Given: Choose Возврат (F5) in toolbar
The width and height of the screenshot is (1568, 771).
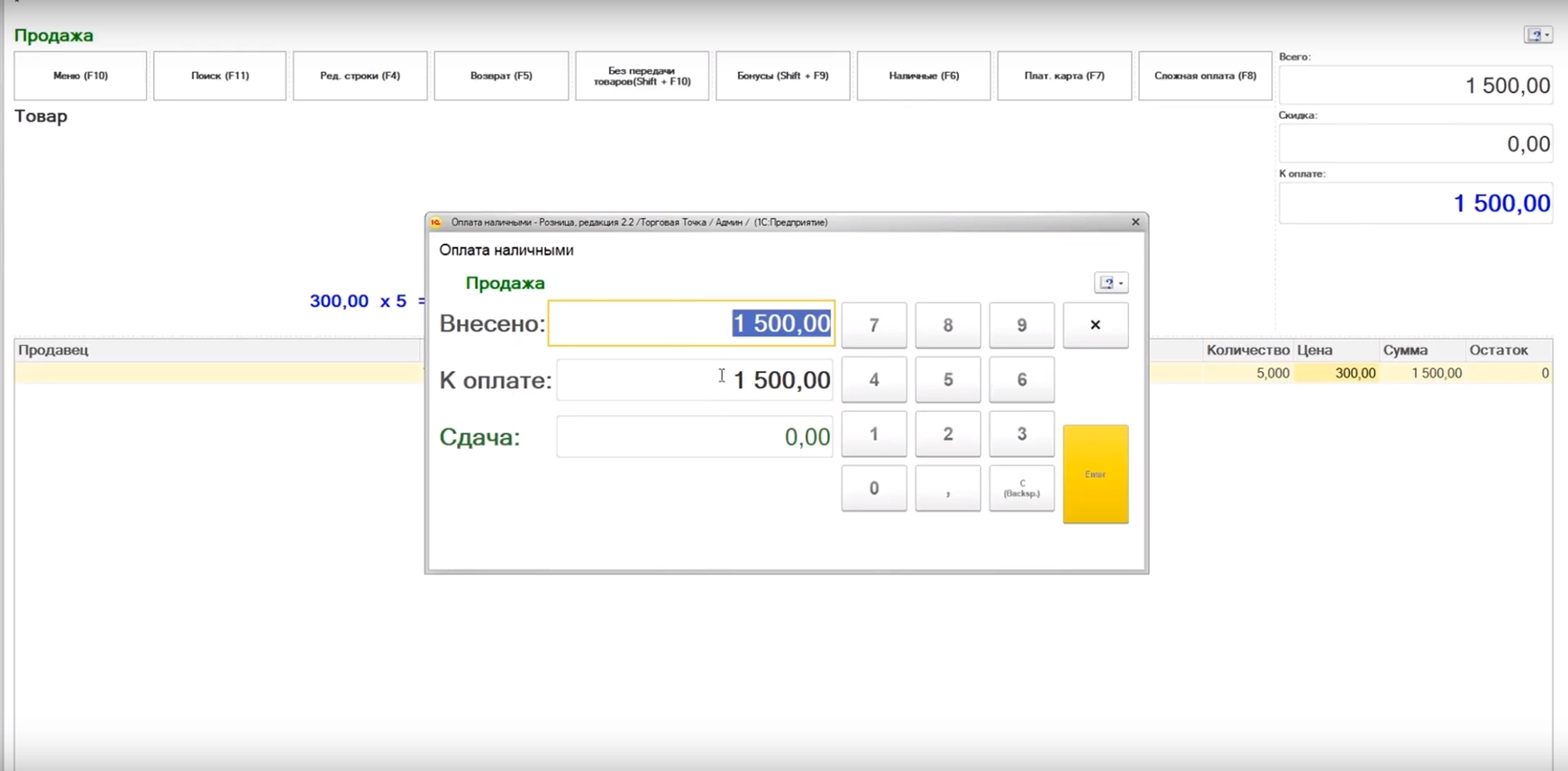Looking at the screenshot, I should 501,76.
